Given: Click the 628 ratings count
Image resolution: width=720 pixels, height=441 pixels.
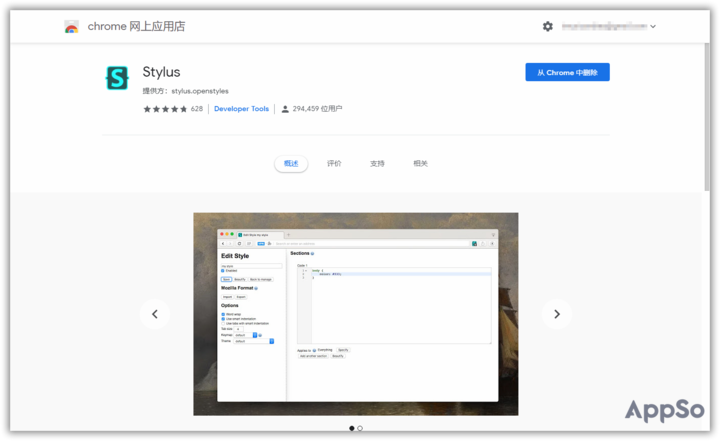Looking at the screenshot, I should (197, 109).
